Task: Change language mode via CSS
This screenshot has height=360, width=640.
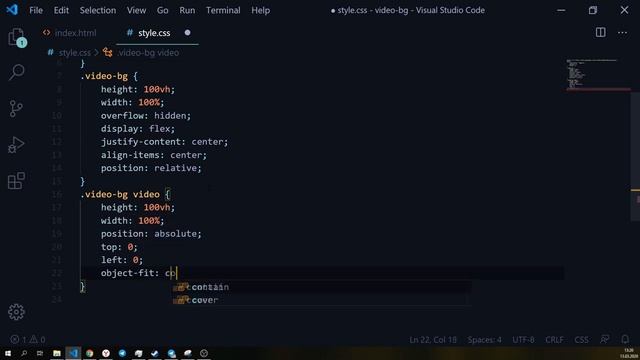Action: 581,340
